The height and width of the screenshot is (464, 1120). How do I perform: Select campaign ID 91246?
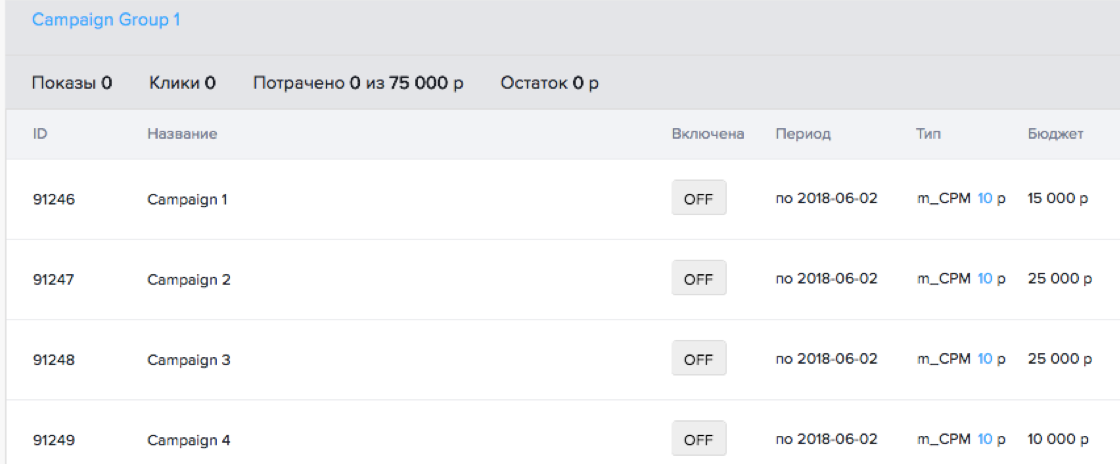point(54,199)
